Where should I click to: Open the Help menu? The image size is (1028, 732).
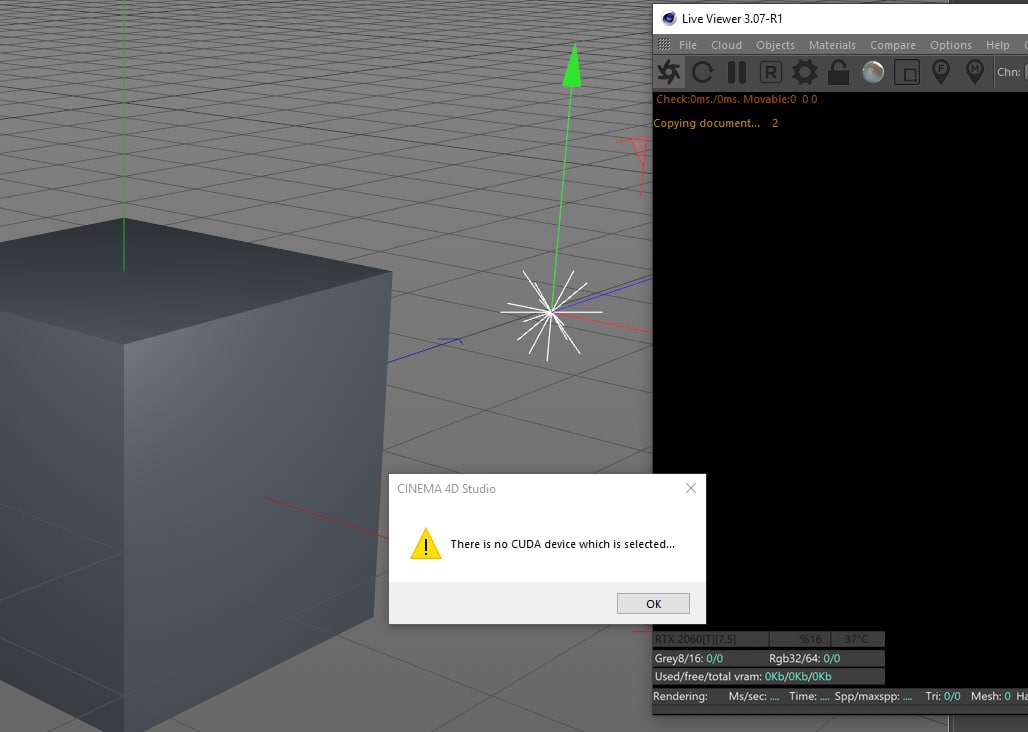click(997, 45)
